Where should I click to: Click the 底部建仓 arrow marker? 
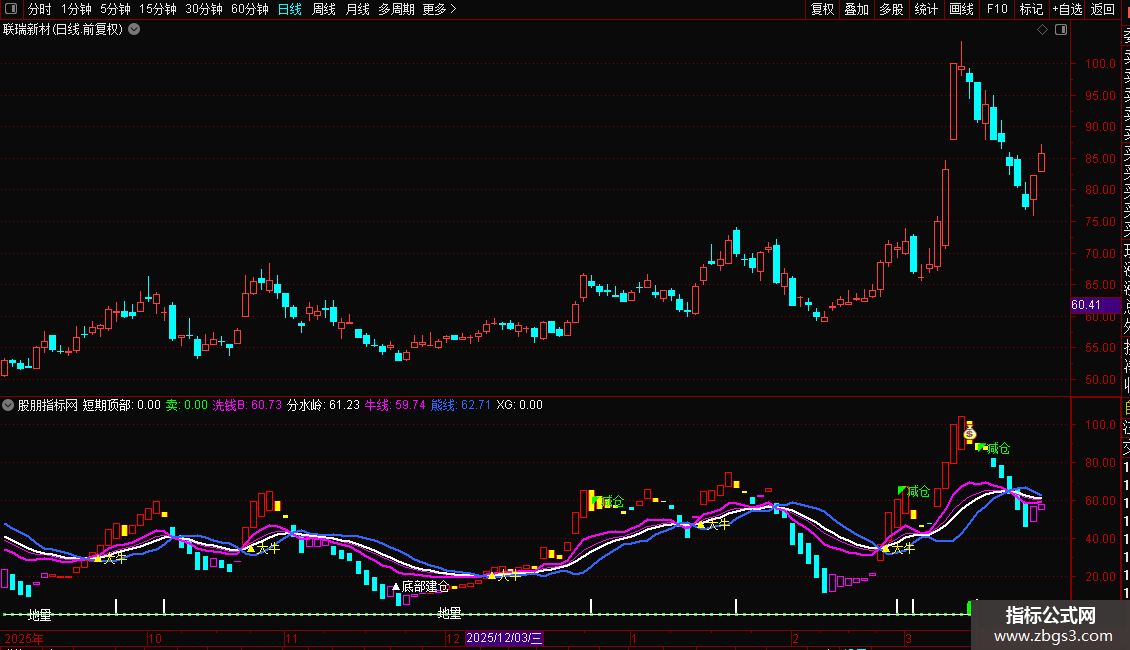click(396, 587)
